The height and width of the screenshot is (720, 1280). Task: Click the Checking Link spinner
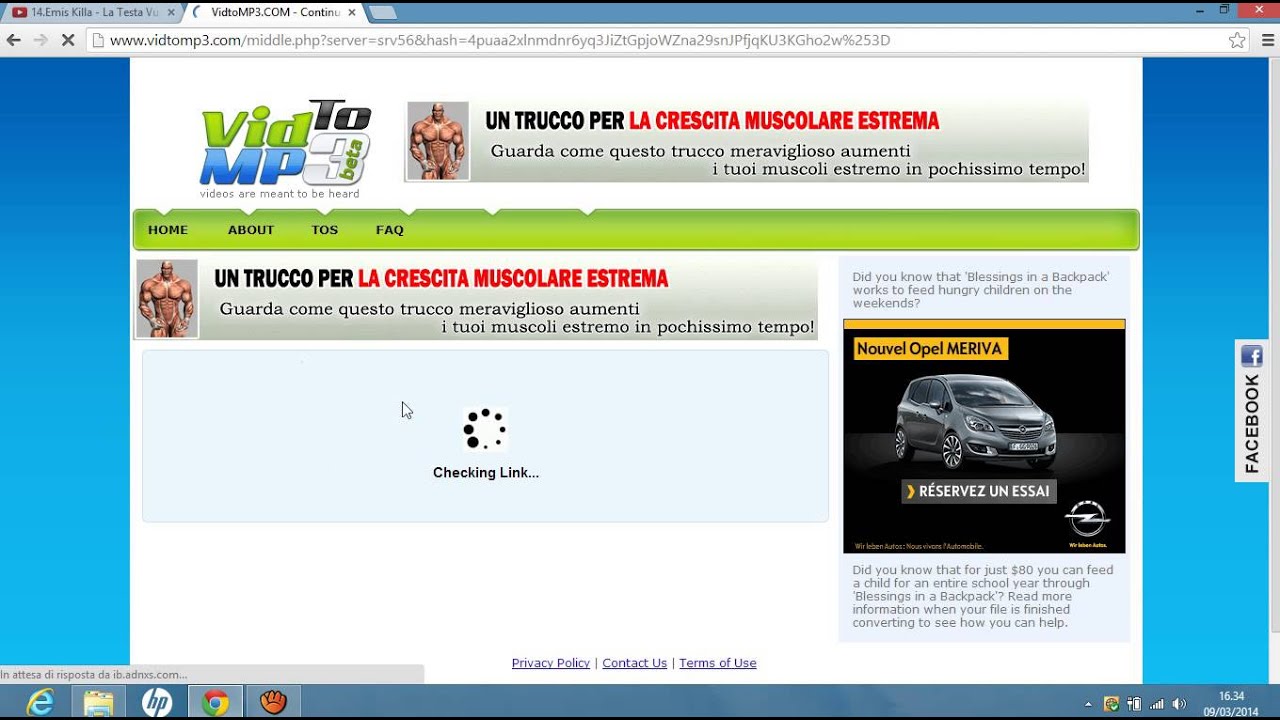[x=485, y=429]
